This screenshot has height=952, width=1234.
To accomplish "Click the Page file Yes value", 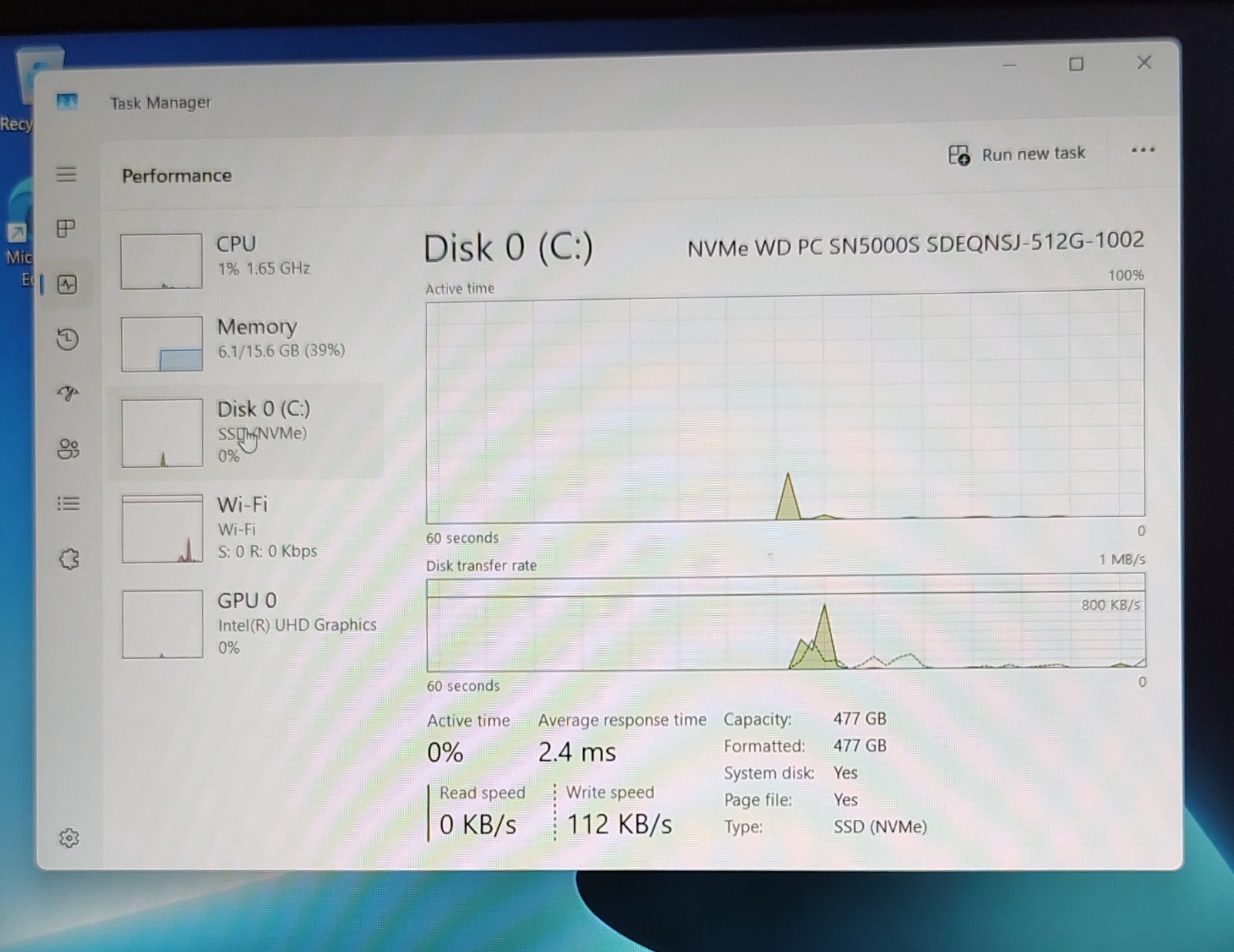I will [x=845, y=799].
